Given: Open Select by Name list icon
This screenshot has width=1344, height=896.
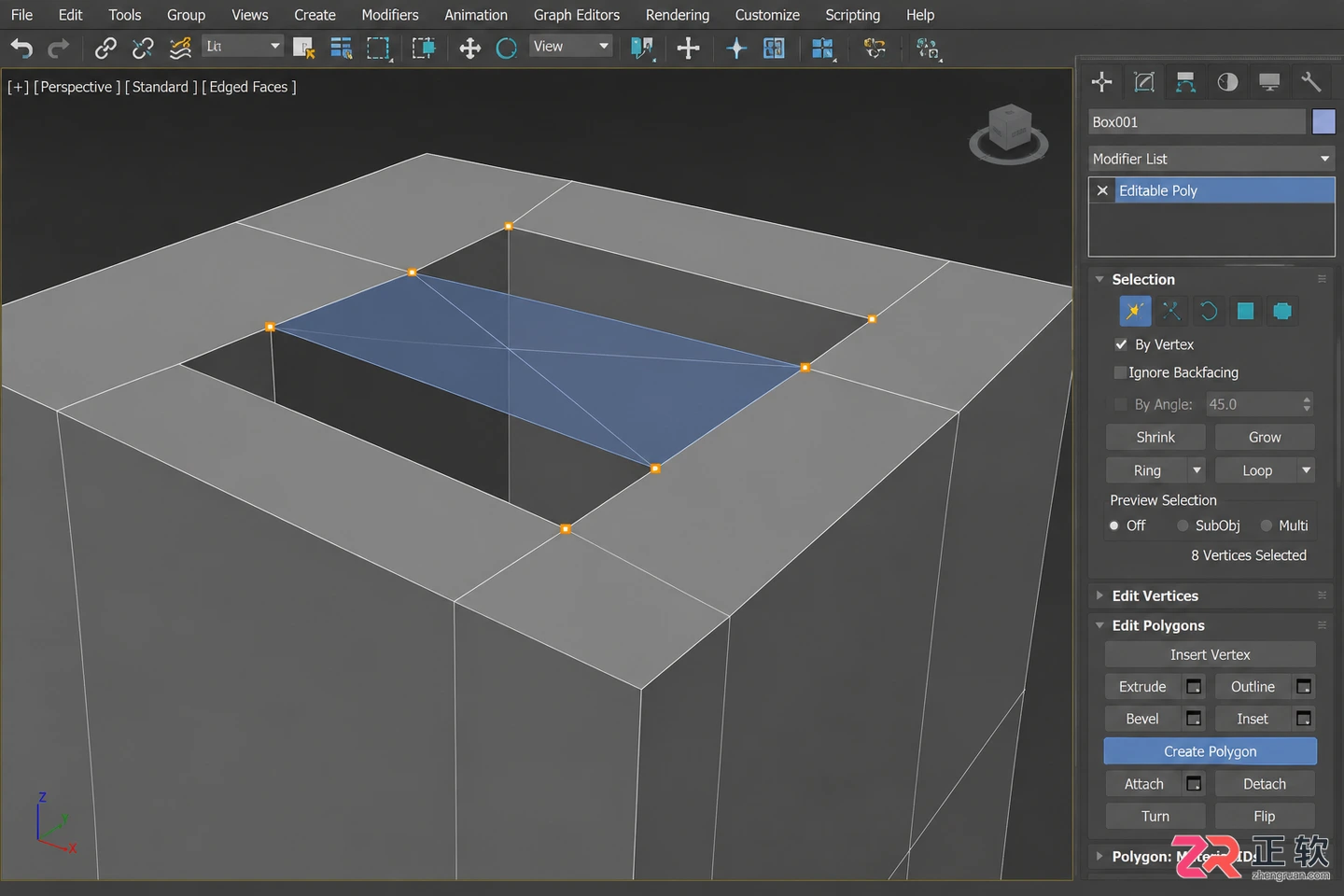Looking at the screenshot, I should [x=342, y=48].
